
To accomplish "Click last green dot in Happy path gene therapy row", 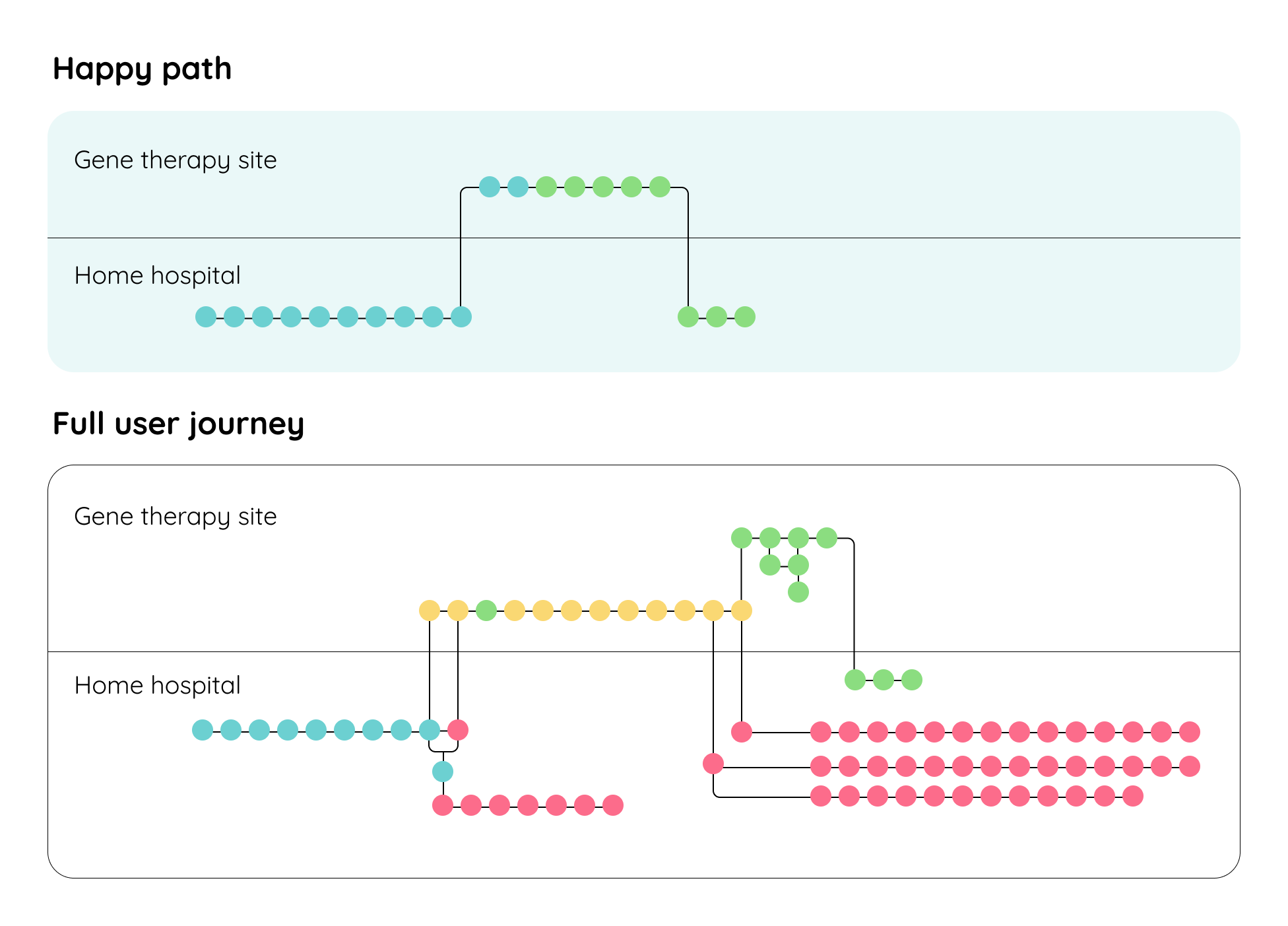I will 660,187.
